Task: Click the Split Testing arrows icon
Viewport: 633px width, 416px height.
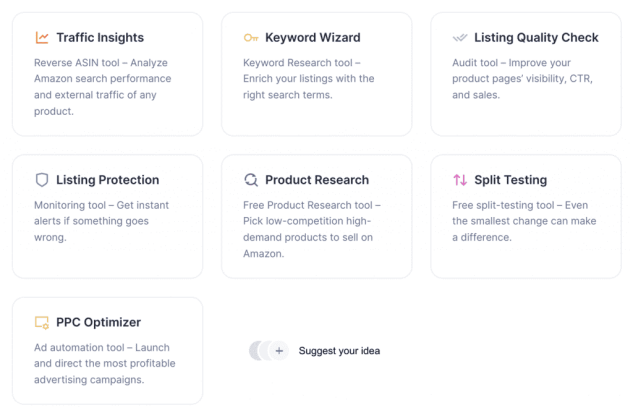Action: [x=460, y=180]
